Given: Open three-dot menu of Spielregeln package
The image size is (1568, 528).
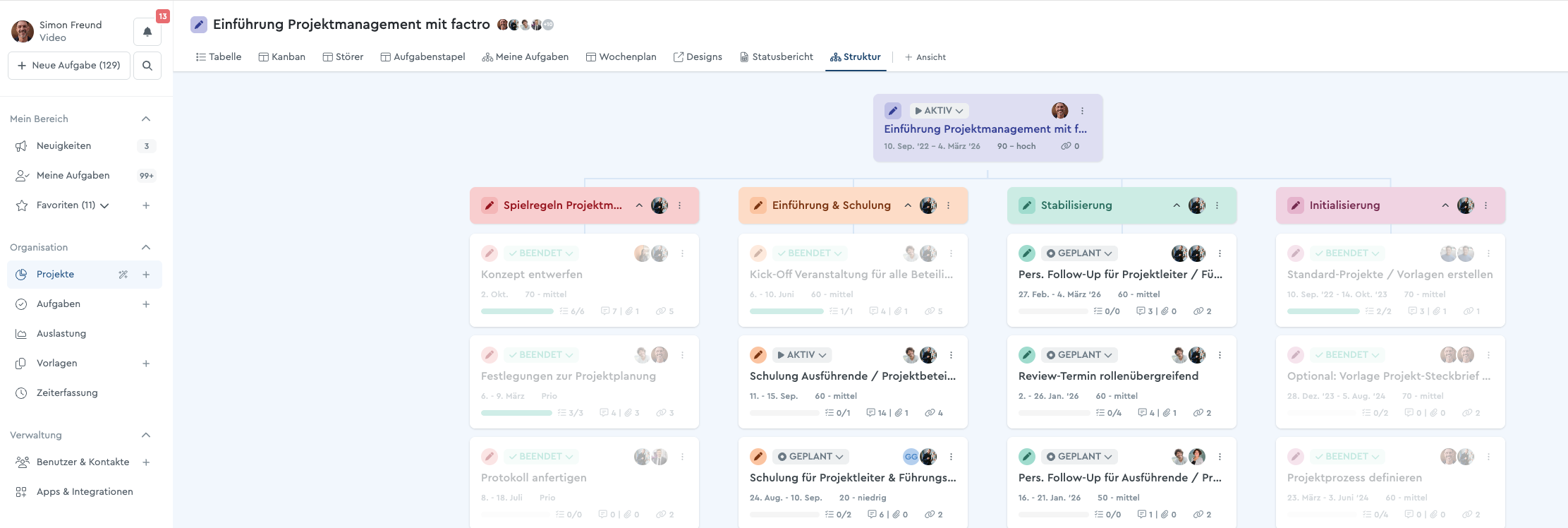Looking at the screenshot, I should coord(680,205).
